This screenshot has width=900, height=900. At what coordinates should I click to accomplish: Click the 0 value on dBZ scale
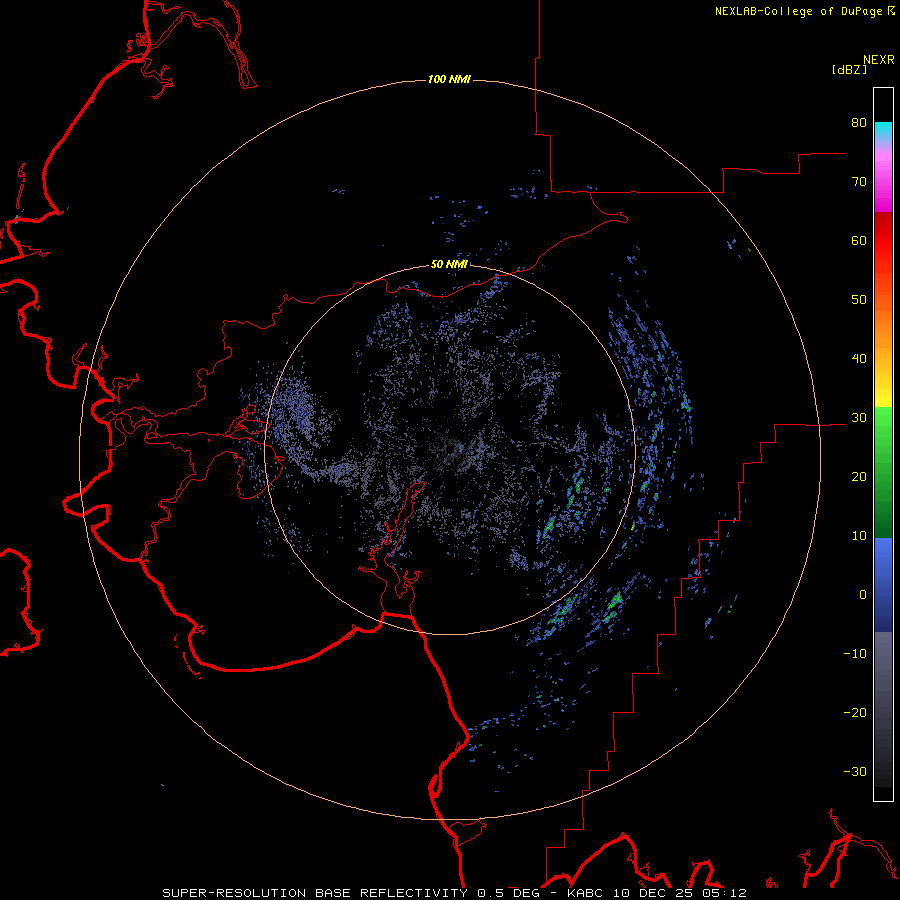point(863,595)
